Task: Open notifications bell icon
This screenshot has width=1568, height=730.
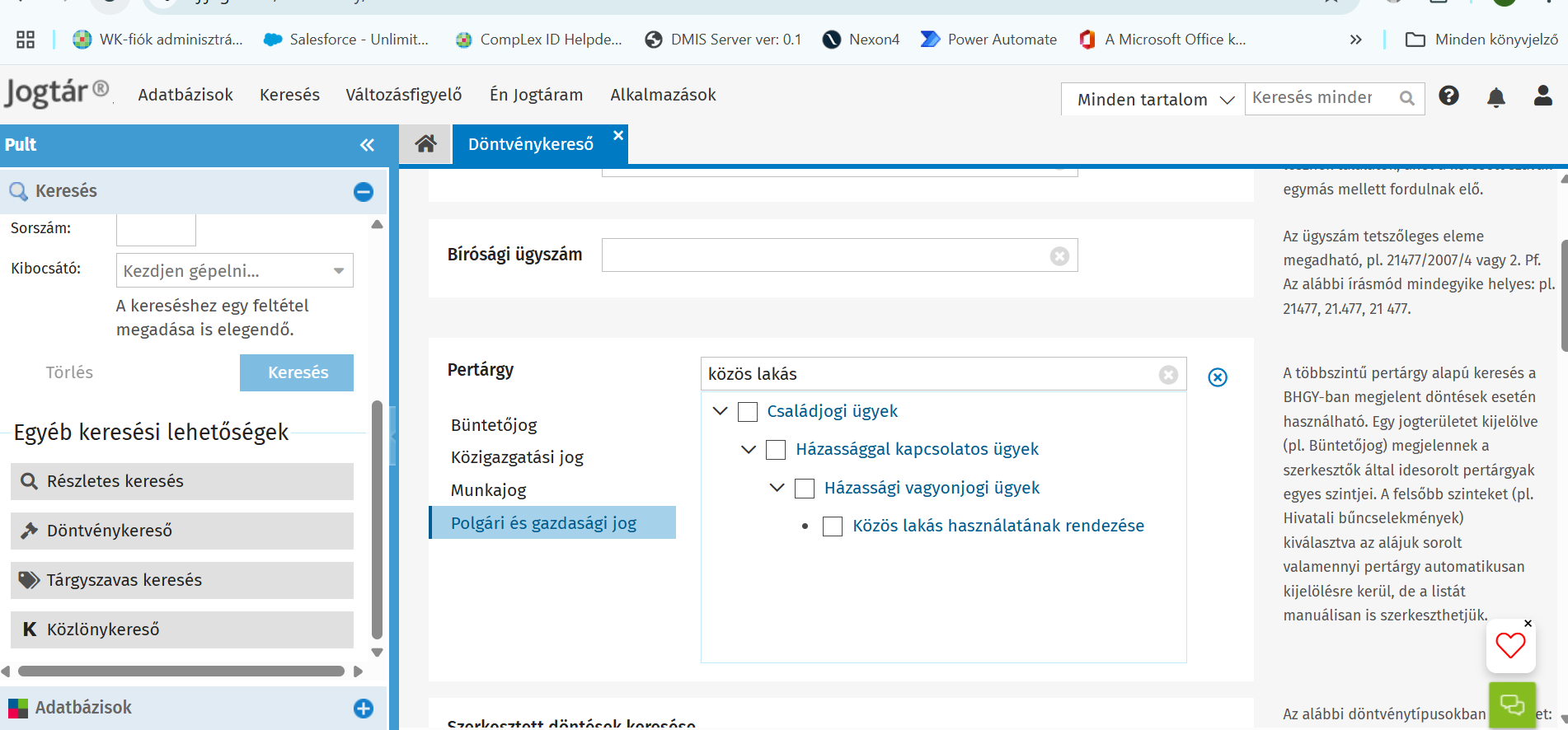Action: click(x=1495, y=98)
